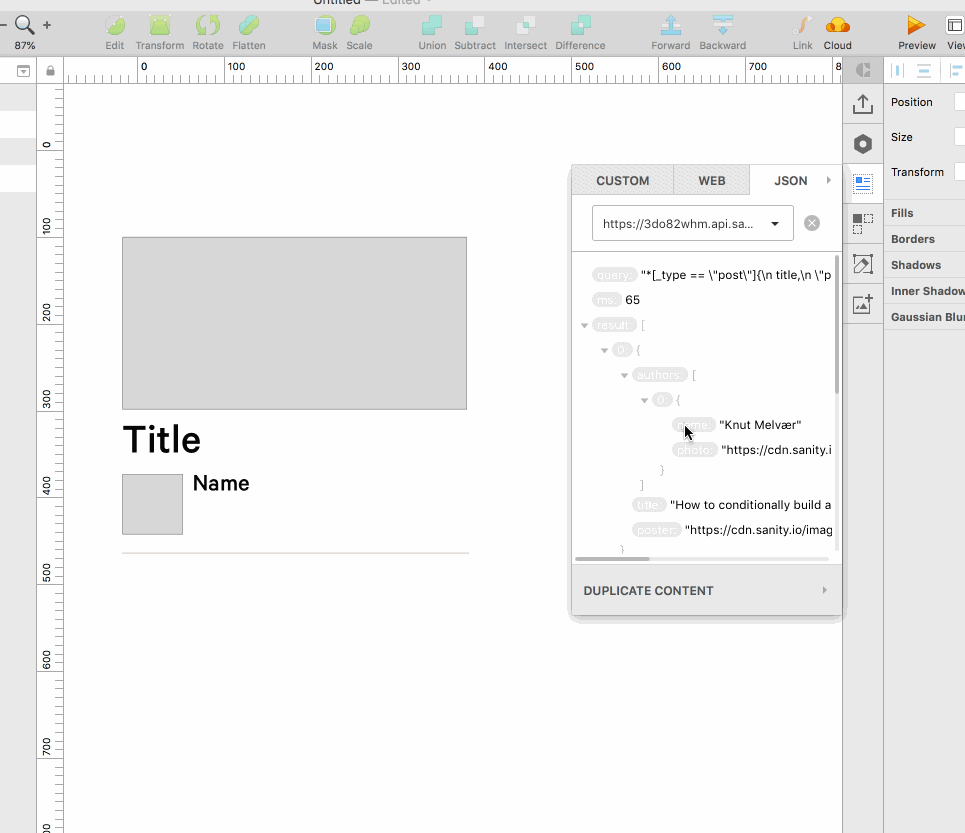
Task: Click the Export panel icon in sidebar
Action: (862, 103)
